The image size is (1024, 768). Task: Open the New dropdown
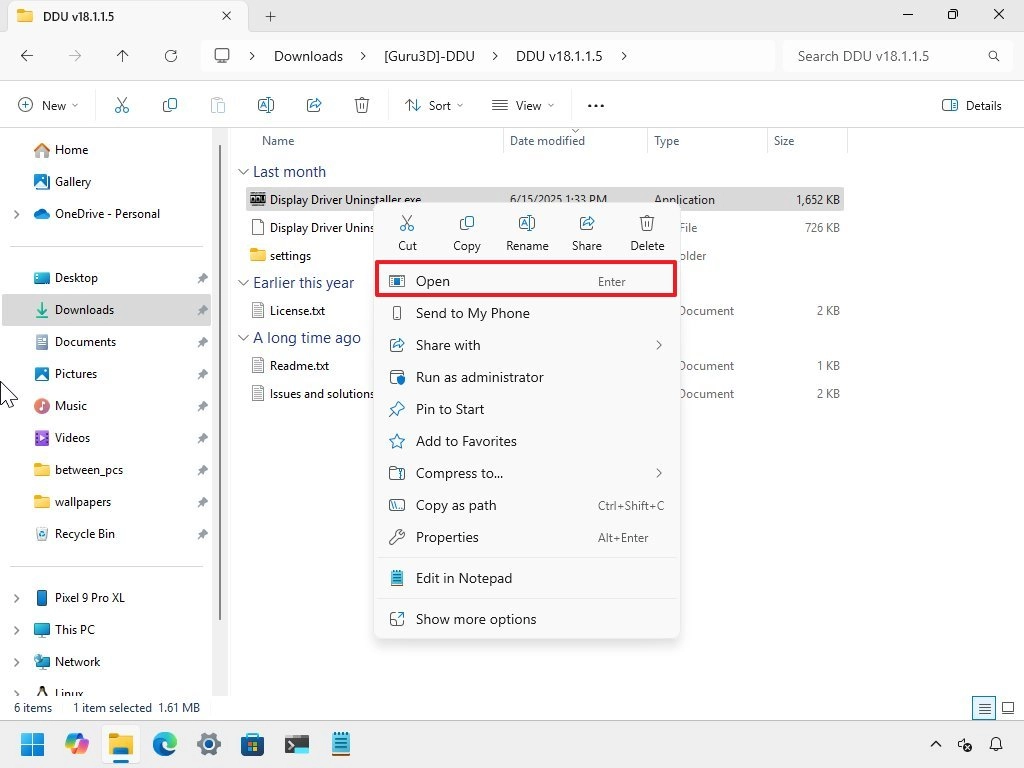point(48,105)
